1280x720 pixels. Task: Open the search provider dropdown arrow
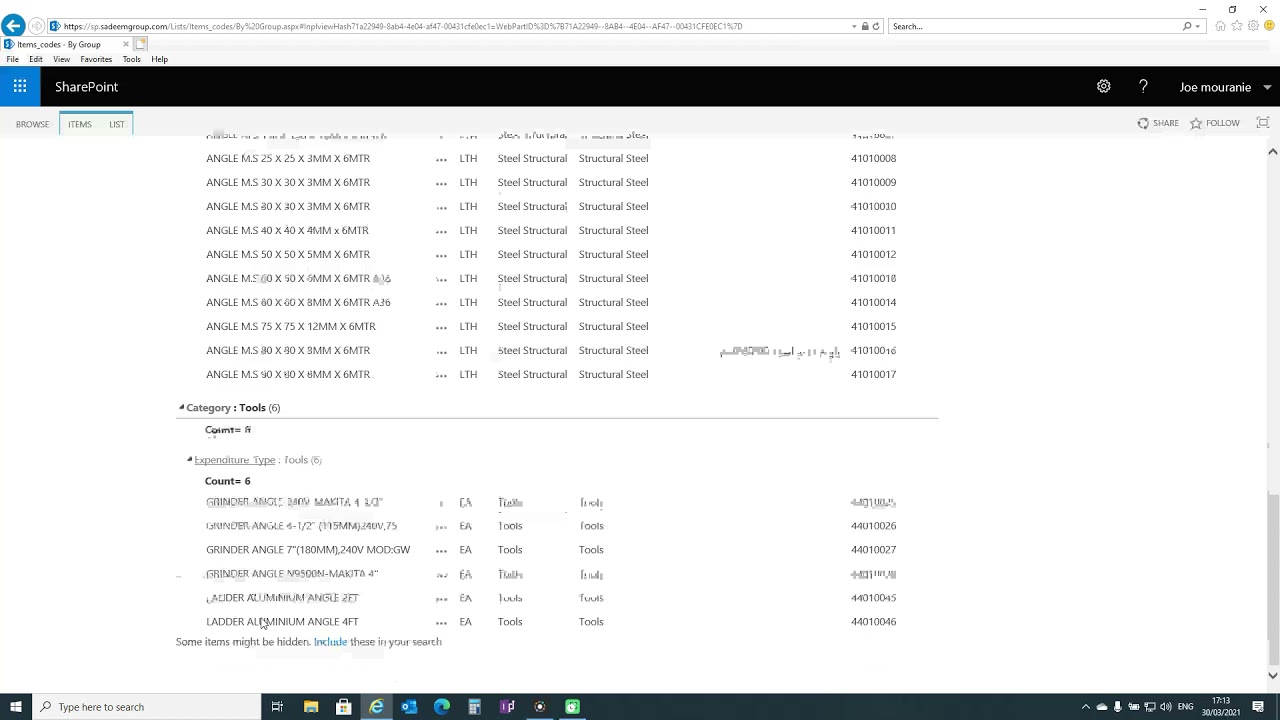1199,26
